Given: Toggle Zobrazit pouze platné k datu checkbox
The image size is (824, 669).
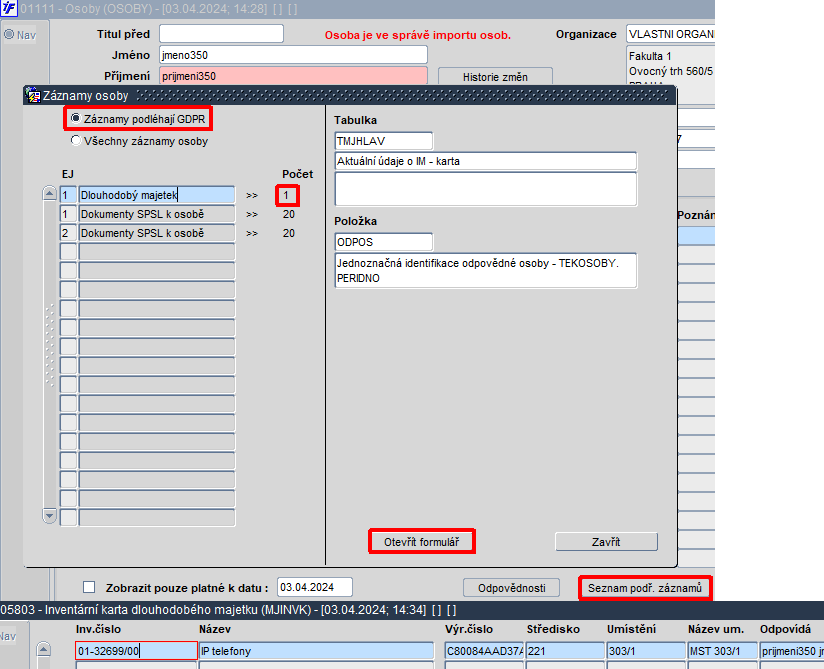Looking at the screenshot, I should (89, 587).
